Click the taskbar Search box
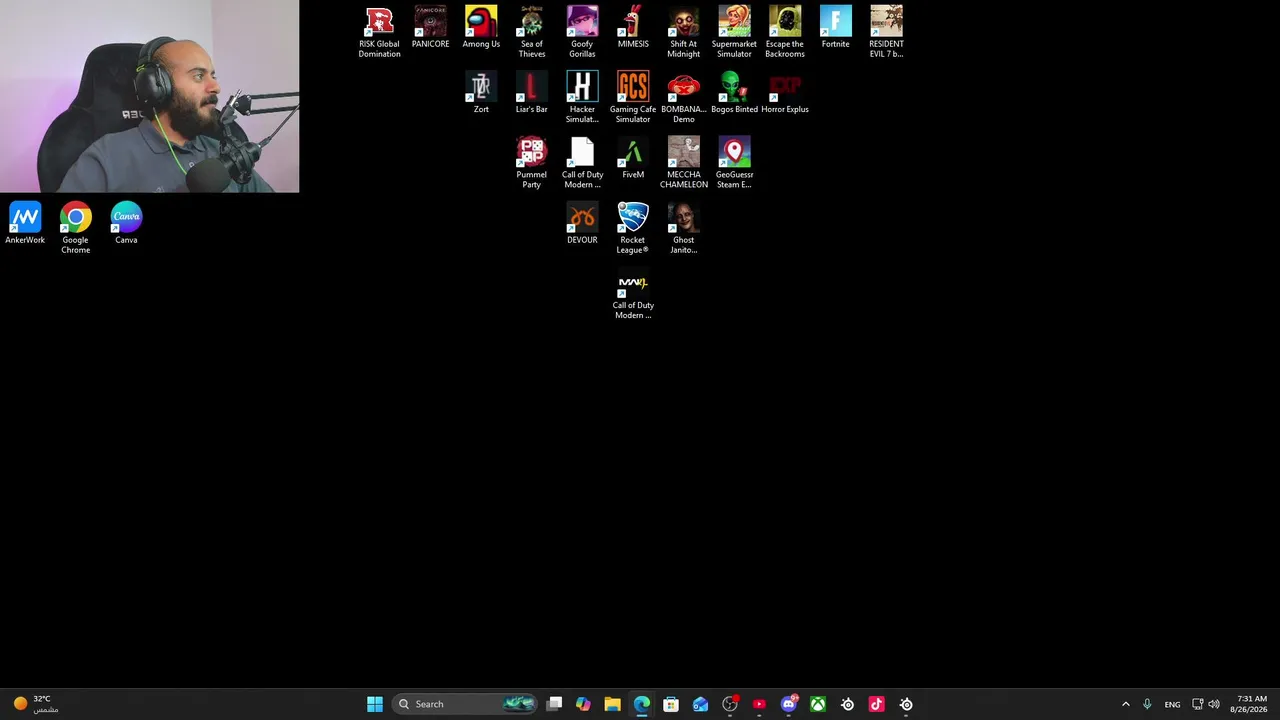1280x720 pixels. 466,704
